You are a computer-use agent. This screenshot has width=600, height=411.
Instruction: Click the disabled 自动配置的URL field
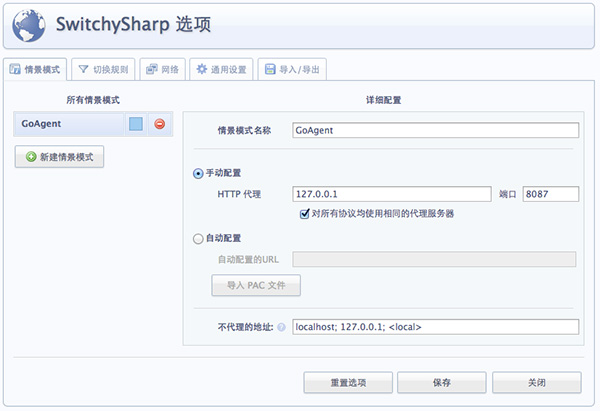[x=434, y=259]
